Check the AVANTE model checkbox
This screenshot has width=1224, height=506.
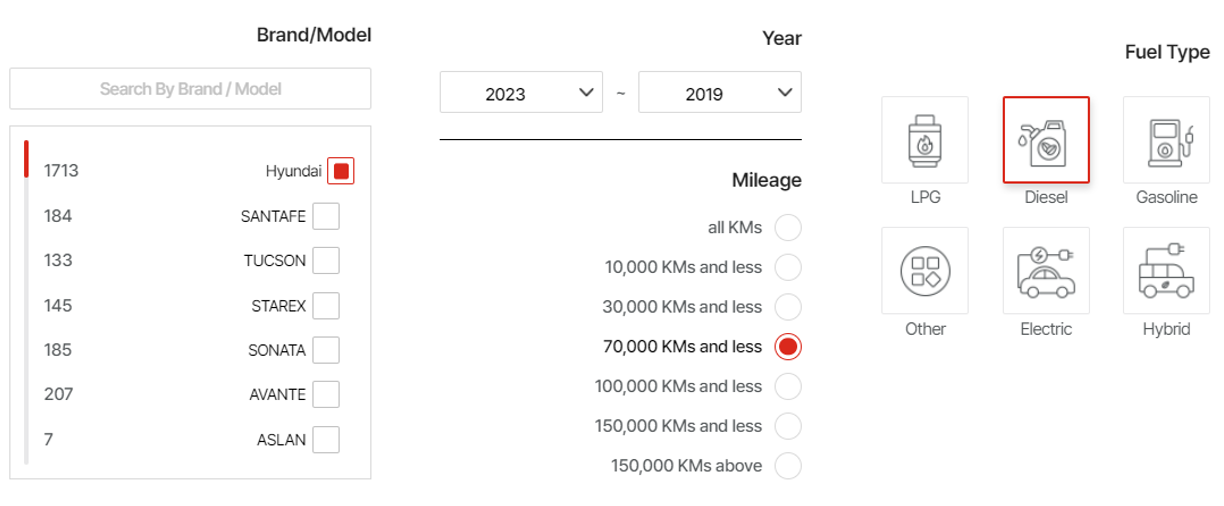point(326,394)
